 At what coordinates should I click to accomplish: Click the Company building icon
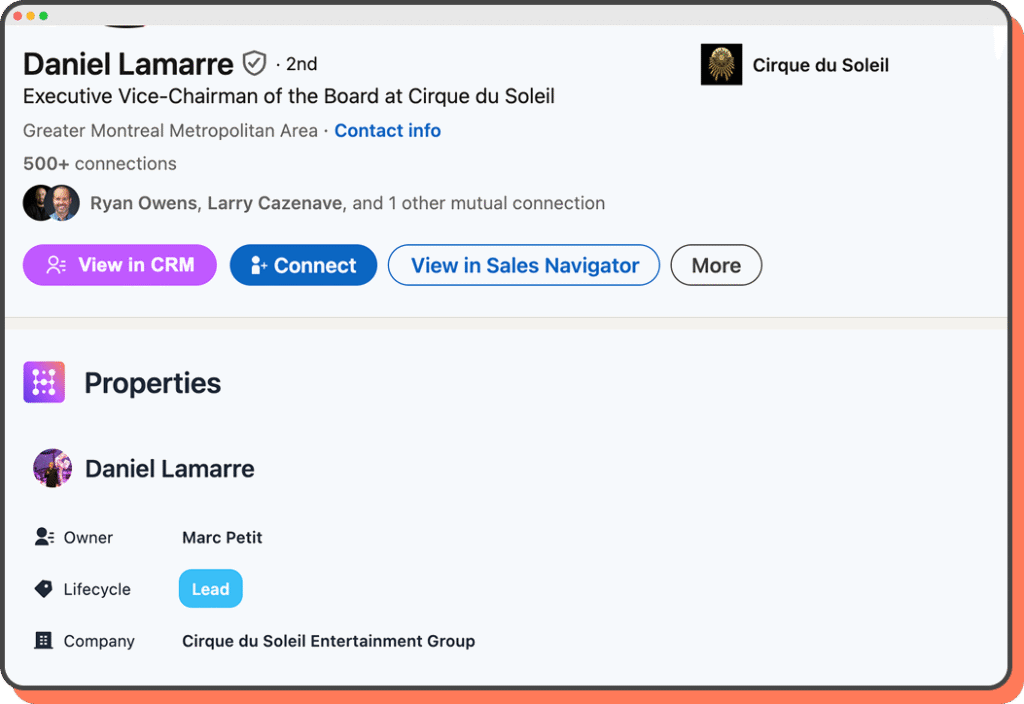(44, 641)
